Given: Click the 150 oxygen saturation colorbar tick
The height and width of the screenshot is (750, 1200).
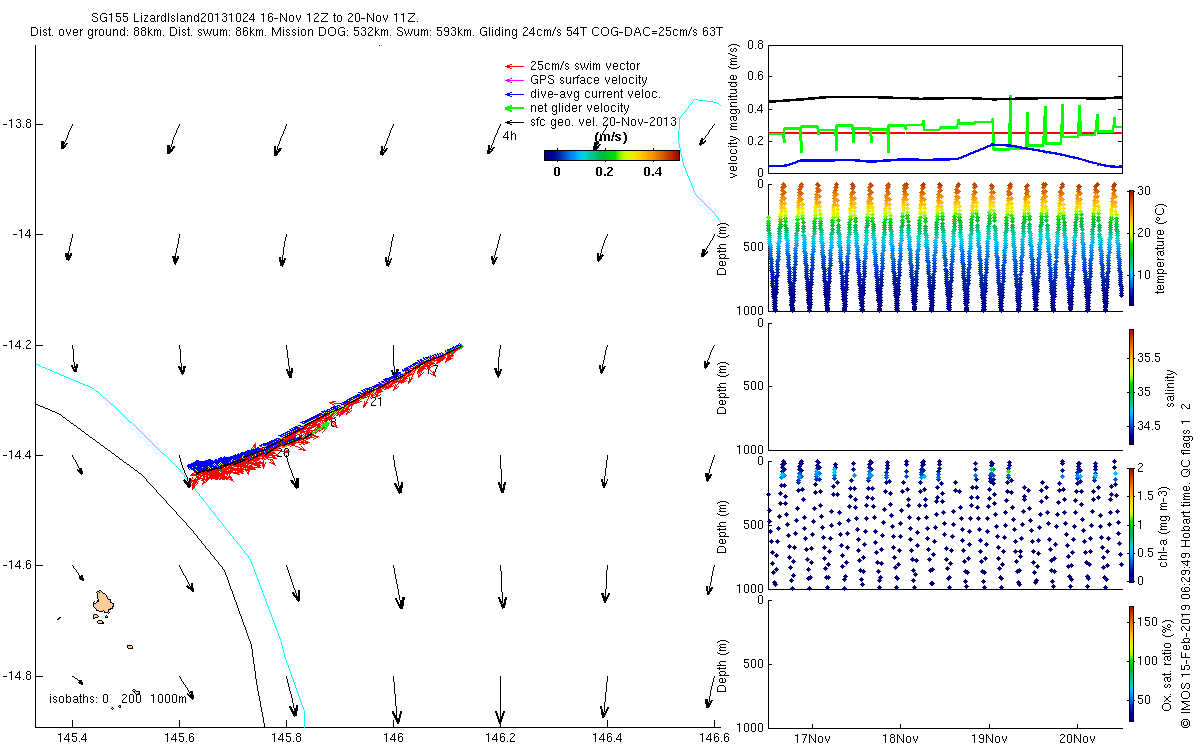Looking at the screenshot, I should (1146, 623).
